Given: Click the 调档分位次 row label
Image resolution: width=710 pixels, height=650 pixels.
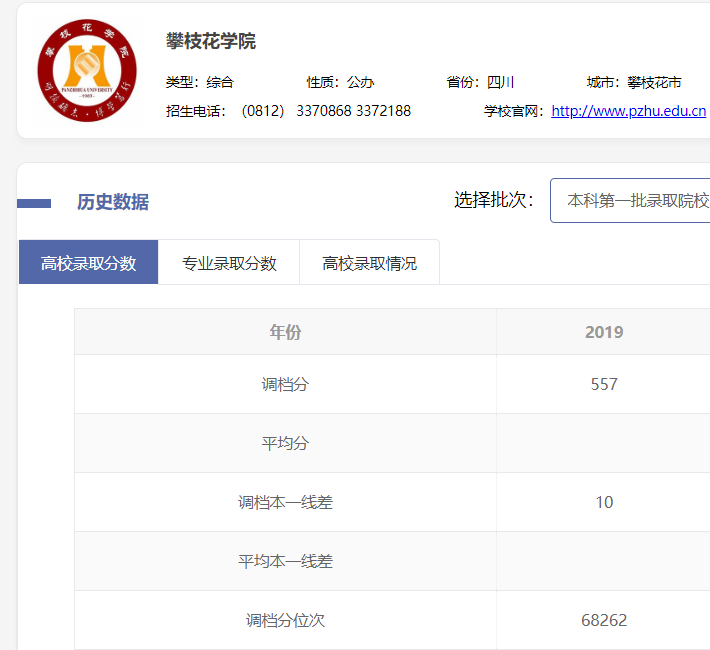Looking at the screenshot, I should [x=285, y=620].
